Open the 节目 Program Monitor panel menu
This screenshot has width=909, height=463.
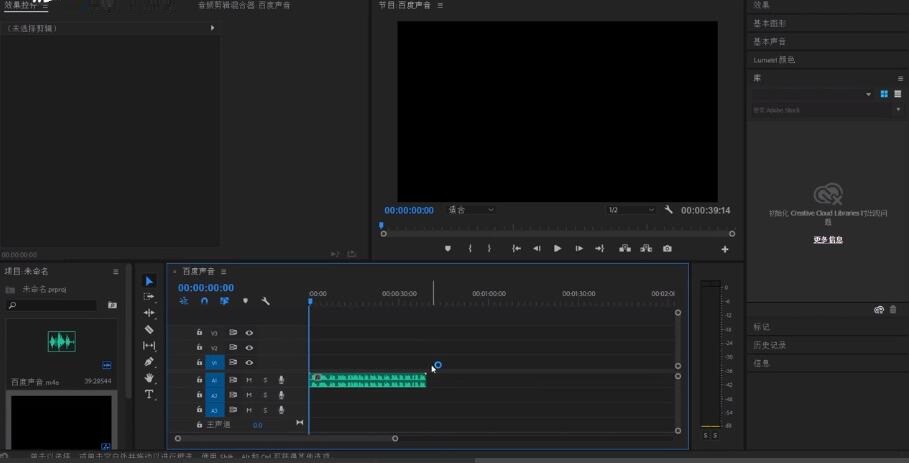click(441, 5)
